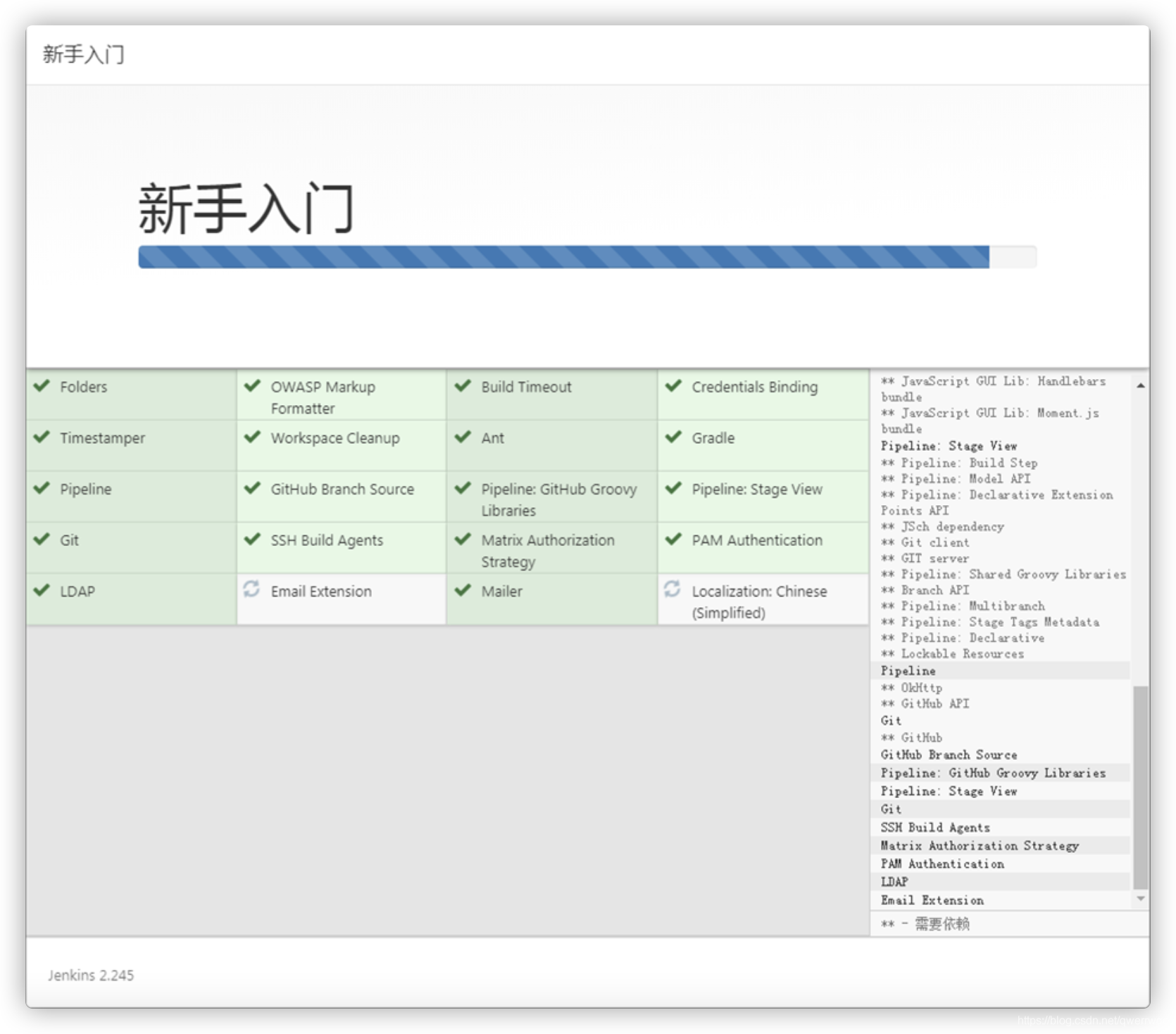Click the scroll-down arrow on the log panel
1176x1034 pixels.
(1142, 899)
